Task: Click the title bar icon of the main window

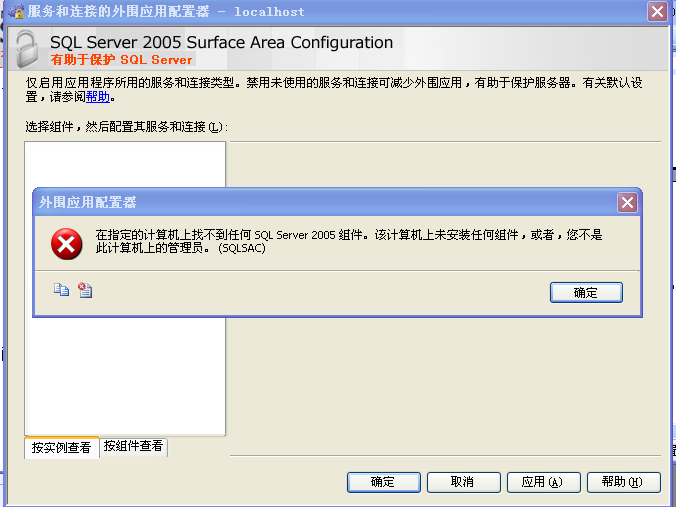Action: click(x=16, y=11)
